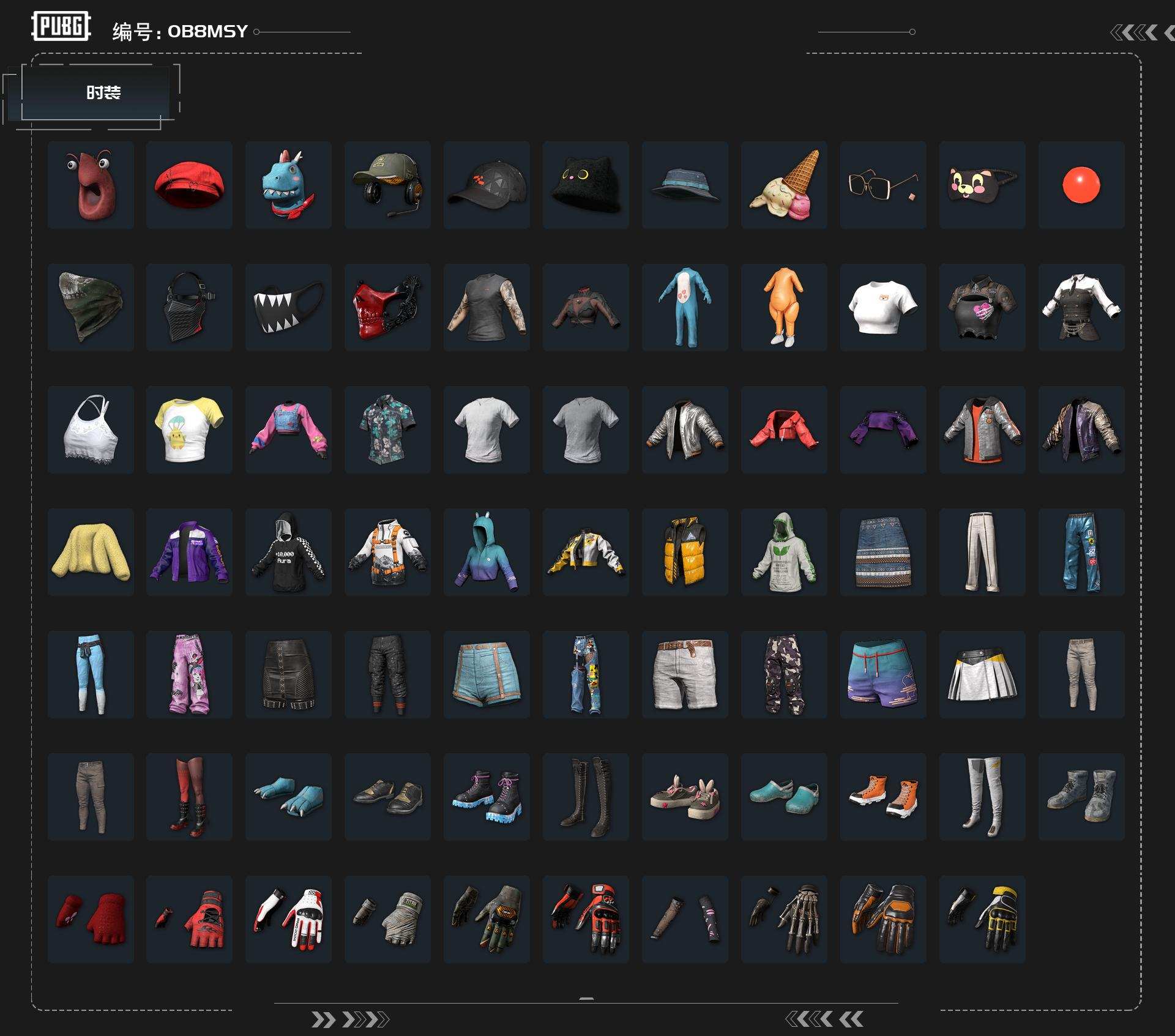Click the bottom-left forward chevron arrows
This screenshot has height=1036, width=1175.
click(x=349, y=1019)
